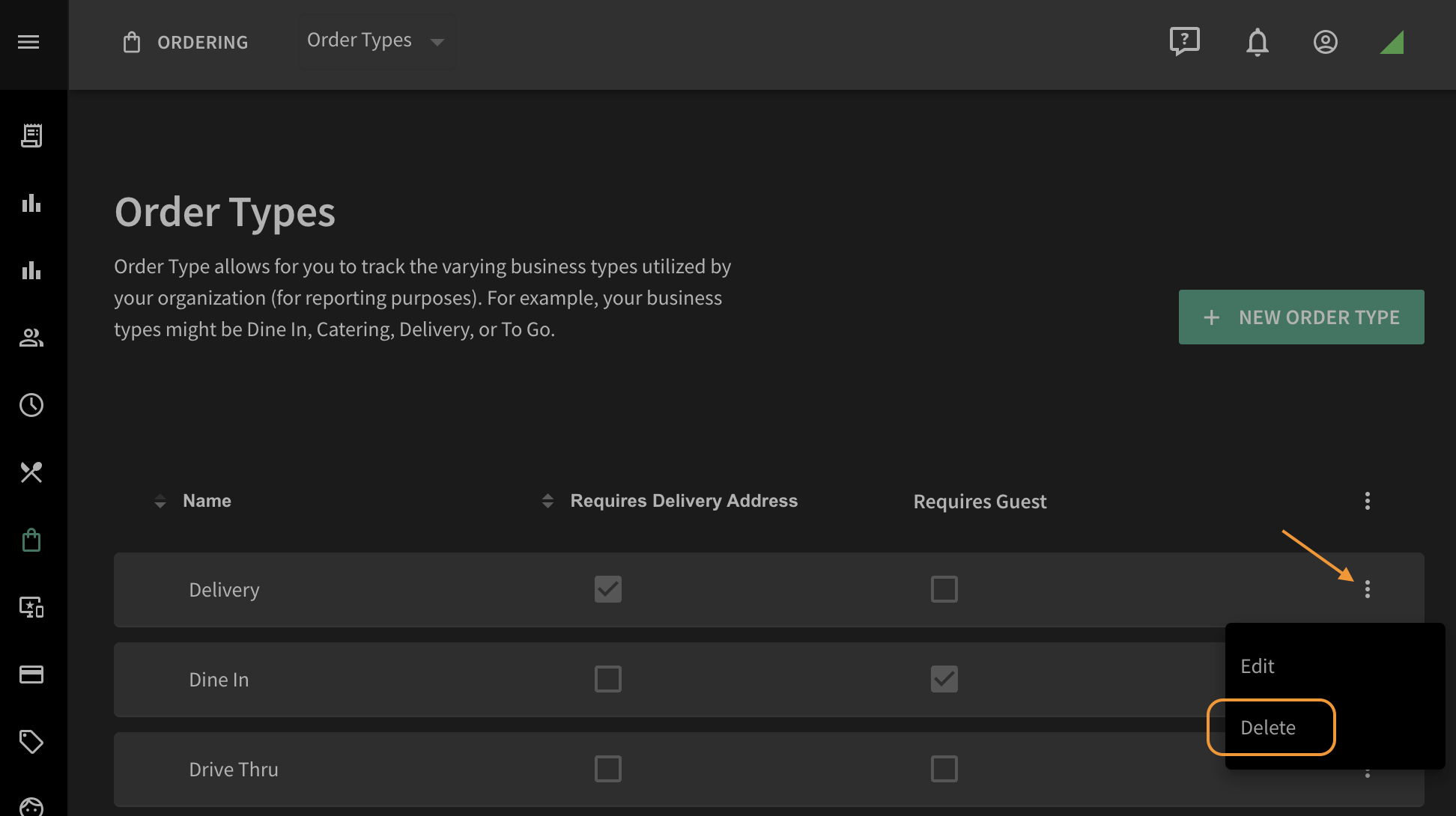Open the fork and knife sidebar icon
Screen dimensions: 1456x816
[x=31, y=472]
